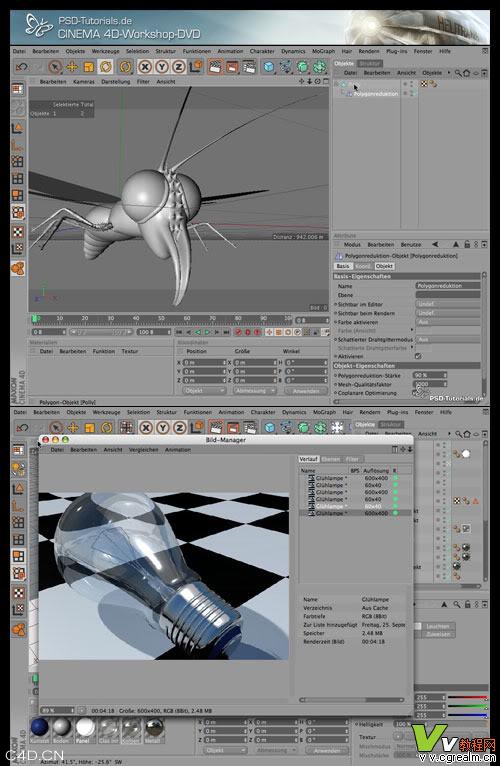This screenshot has height=766, width=500.
Task: Click the home icon in the mosquito scene object manager
Action: pyautogui.click(x=466, y=73)
